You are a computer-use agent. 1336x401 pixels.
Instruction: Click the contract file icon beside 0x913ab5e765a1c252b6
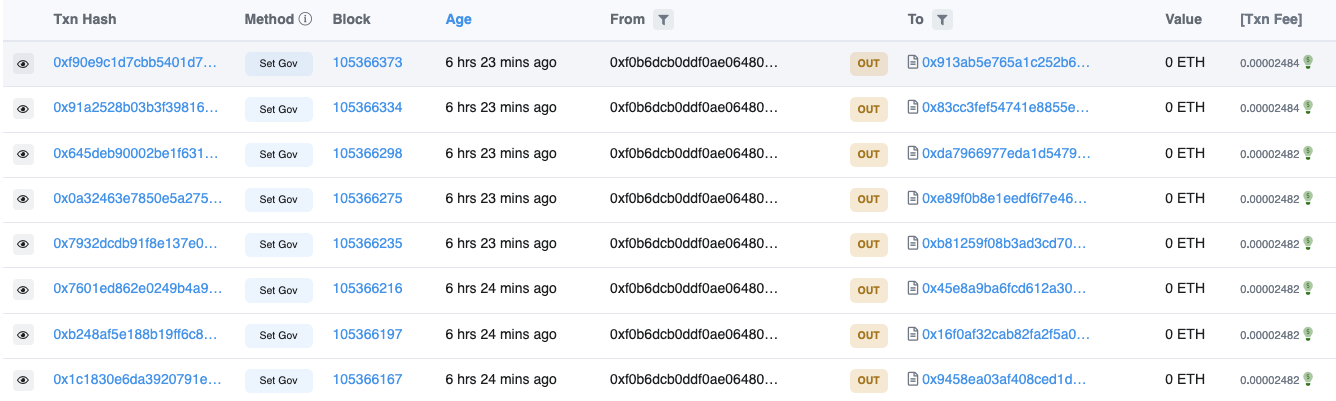point(912,62)
